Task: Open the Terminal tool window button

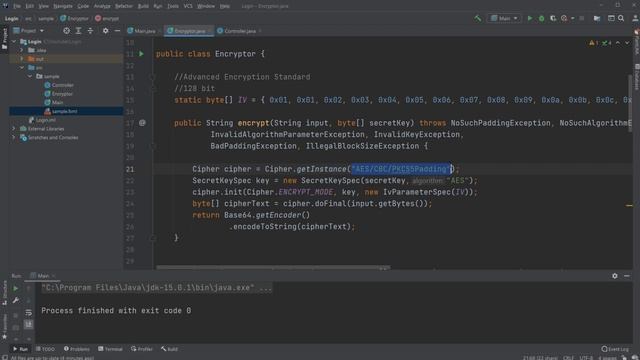Action: pos(110,349)
